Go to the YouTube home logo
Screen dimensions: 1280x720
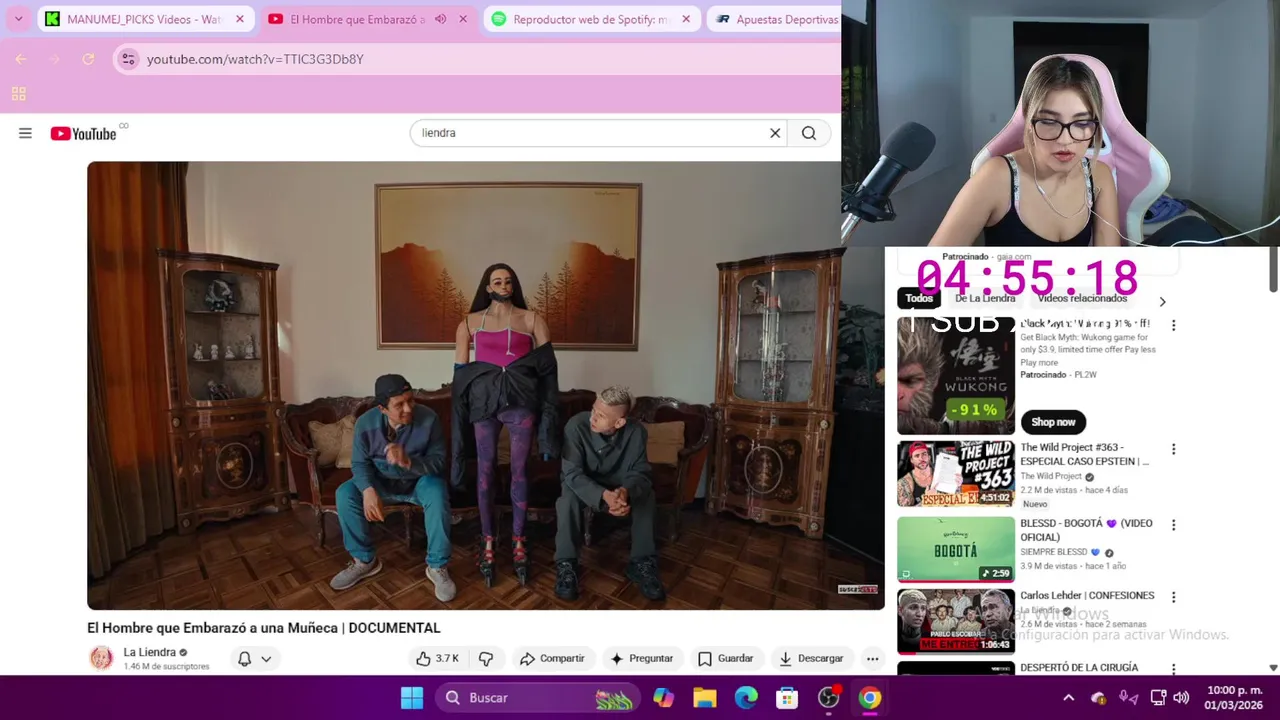(84, 133)
